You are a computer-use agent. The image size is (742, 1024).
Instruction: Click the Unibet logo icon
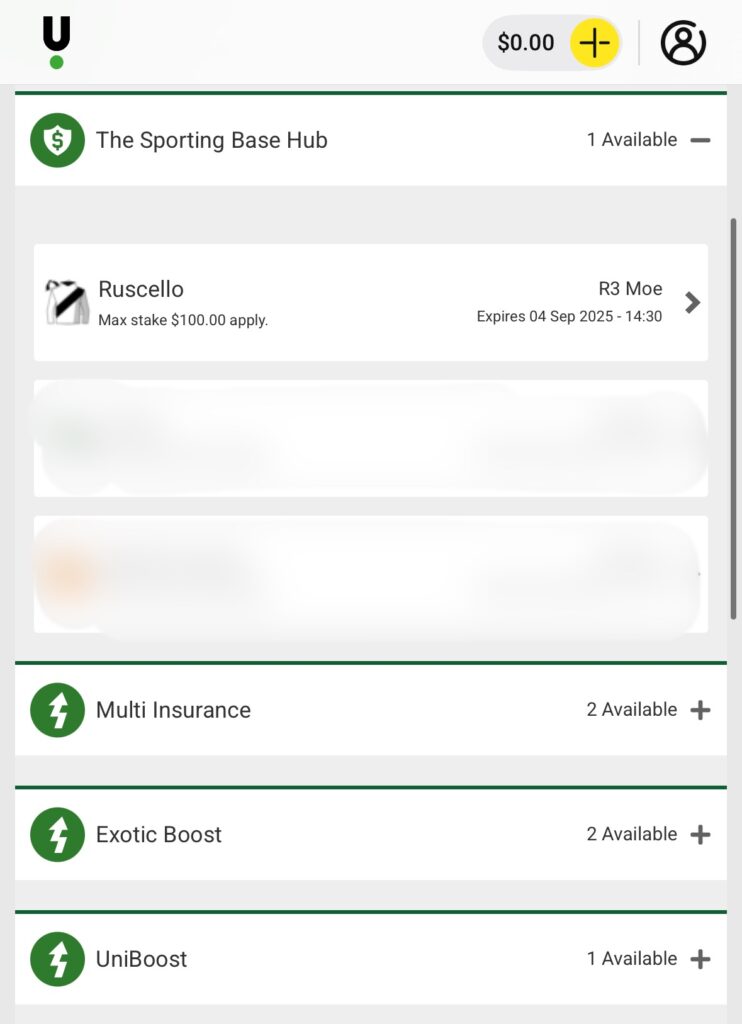pos(57,43)
